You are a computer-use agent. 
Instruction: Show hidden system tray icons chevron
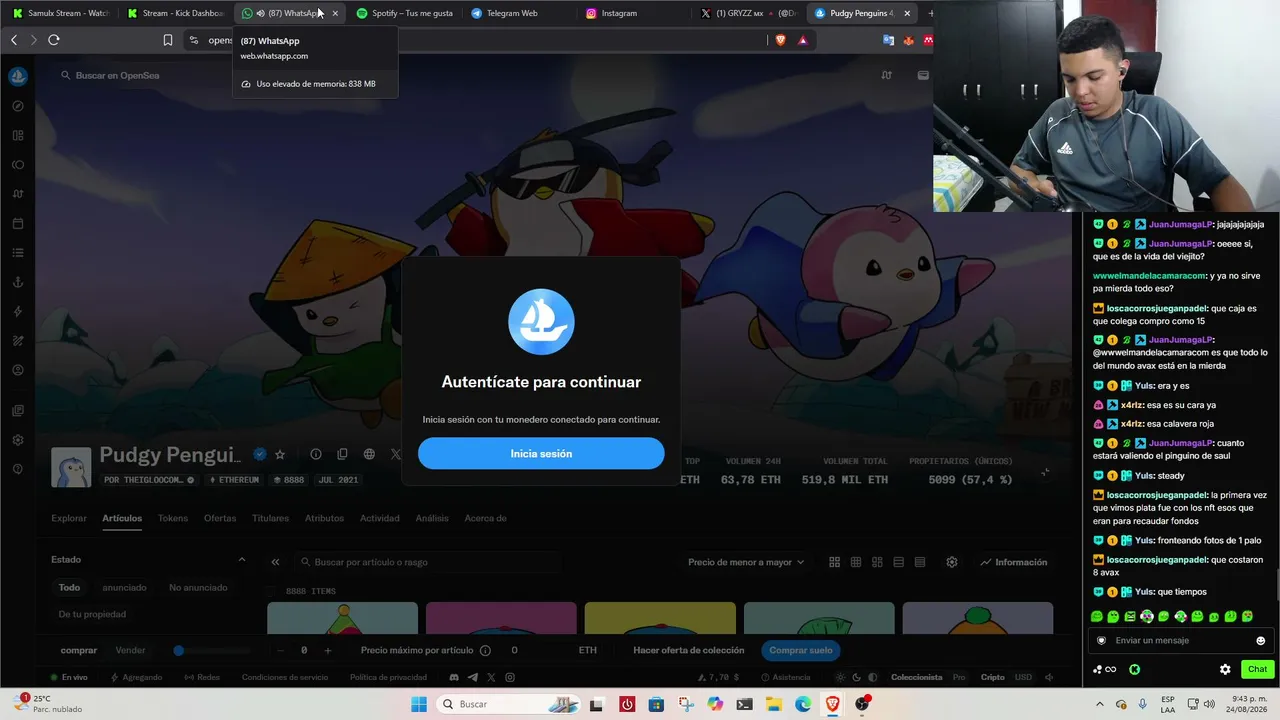pyautogui.click(x=1098, y=704)
